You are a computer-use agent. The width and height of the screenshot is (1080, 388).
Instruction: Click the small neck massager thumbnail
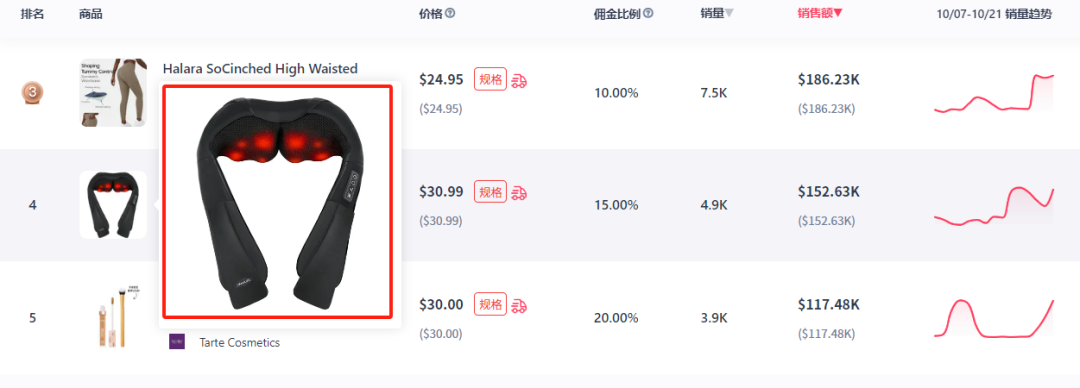[x=113, y=205]
